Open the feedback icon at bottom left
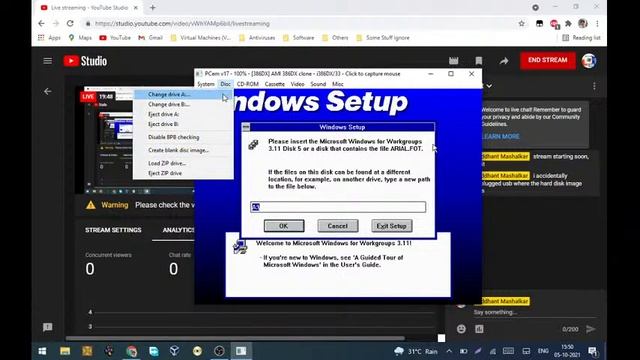The image size is (640, 360). click(x=48, y=327)
